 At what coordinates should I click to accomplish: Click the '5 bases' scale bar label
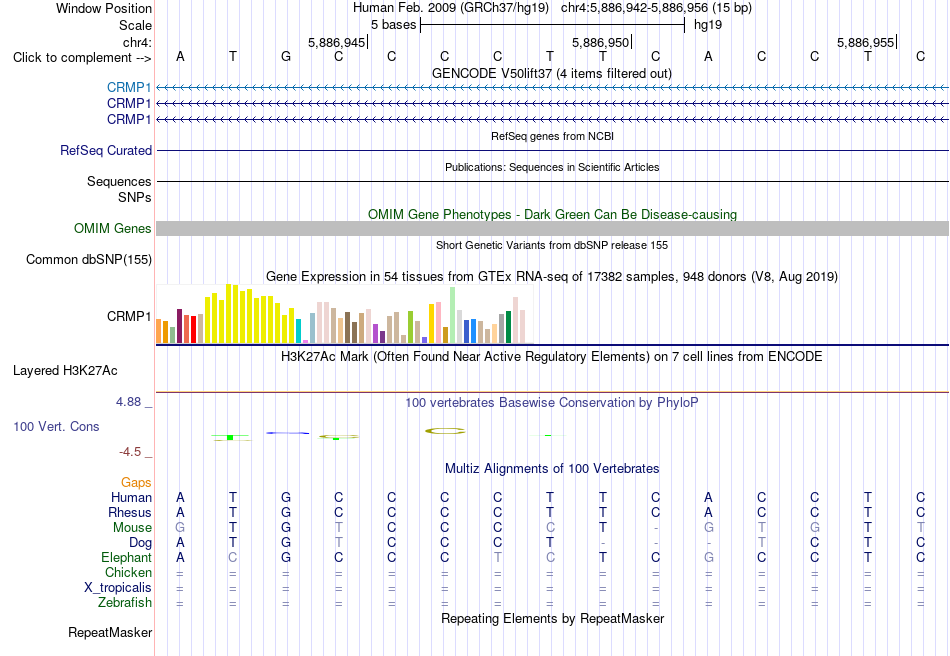click(x=394, y=25)
